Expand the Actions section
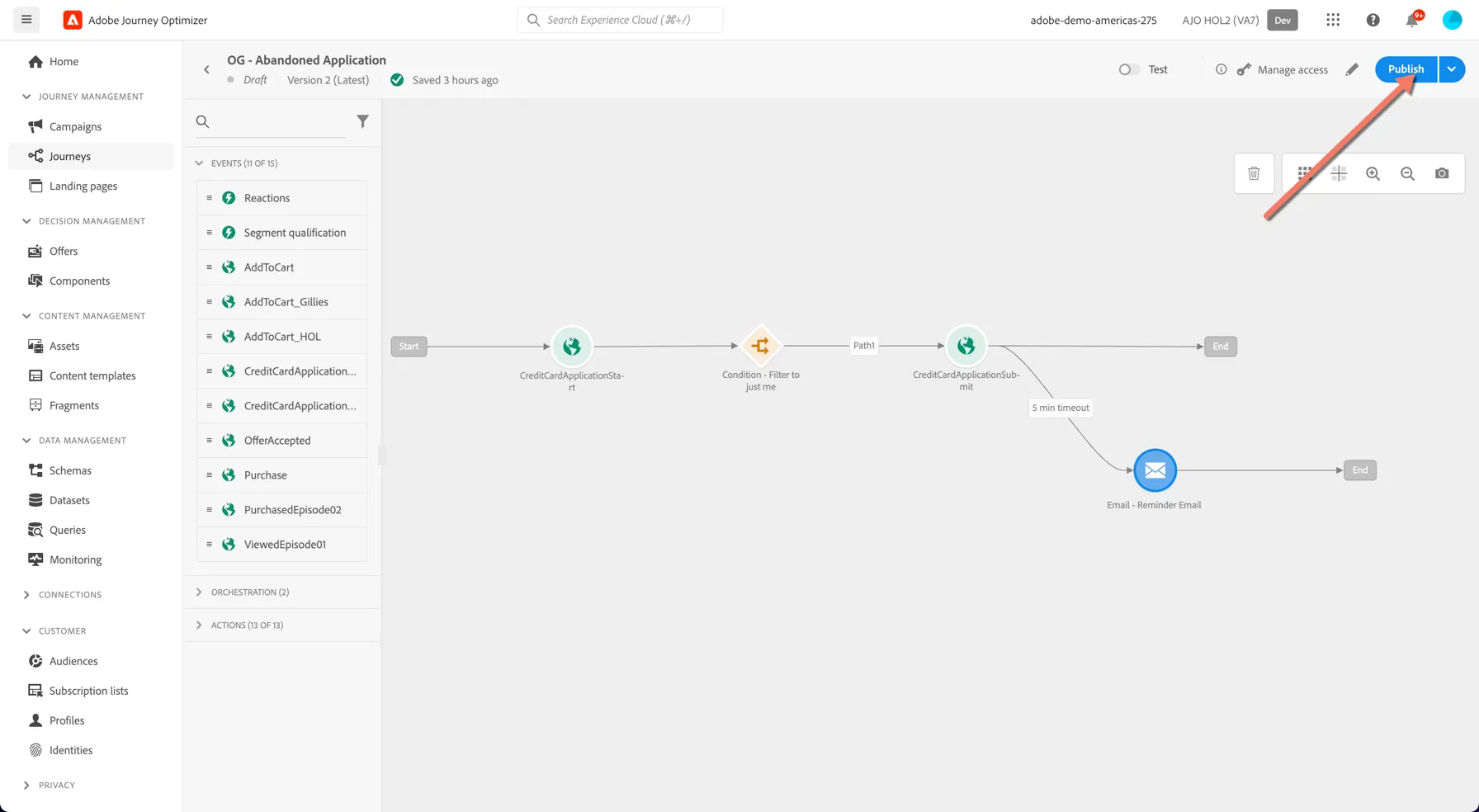This screenshot has height=812, width=1479. pyautogui.click(x=199, y=626)
